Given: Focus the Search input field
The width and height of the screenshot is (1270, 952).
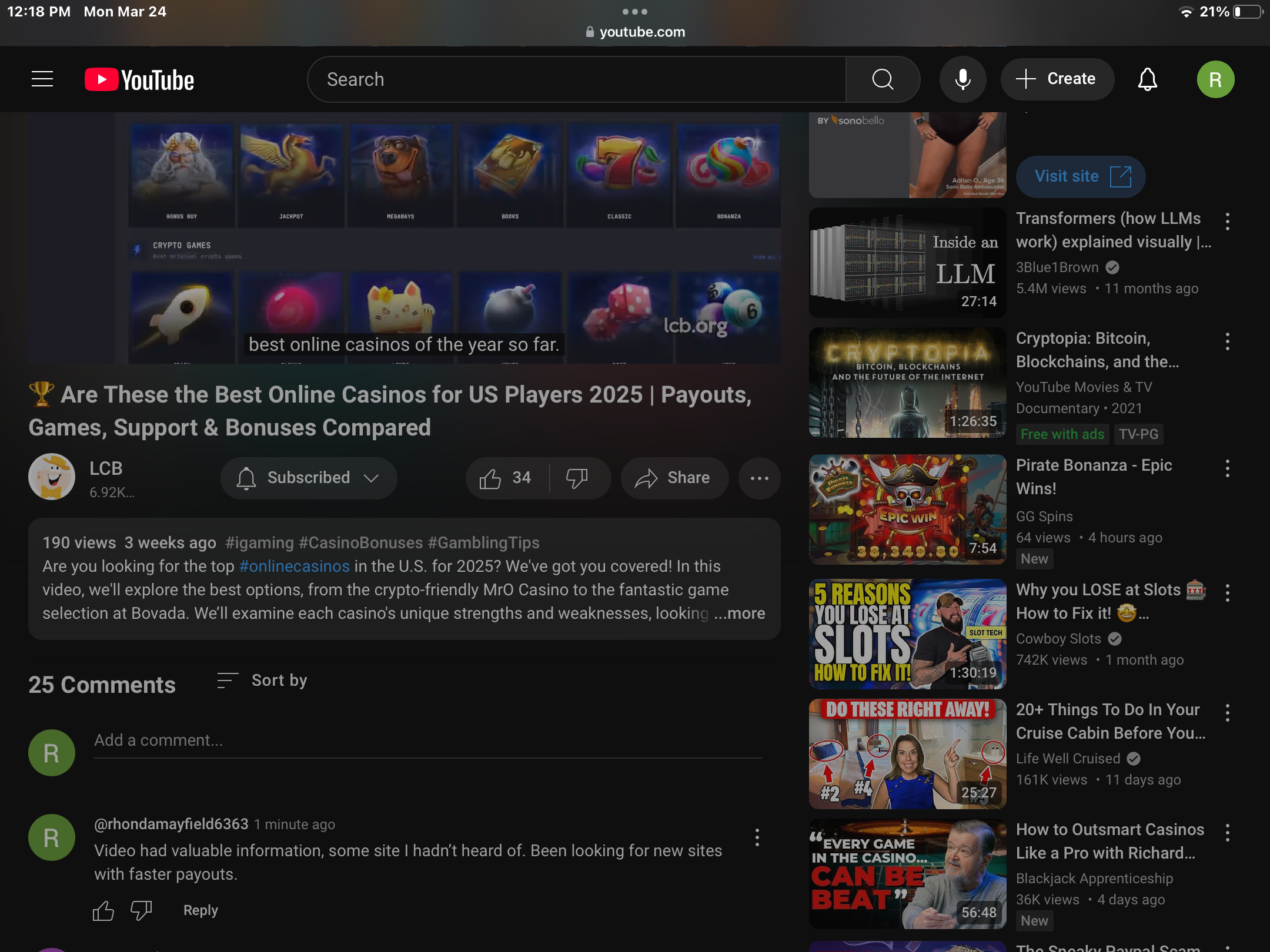Looking at the screenshot, I should 576,79.
